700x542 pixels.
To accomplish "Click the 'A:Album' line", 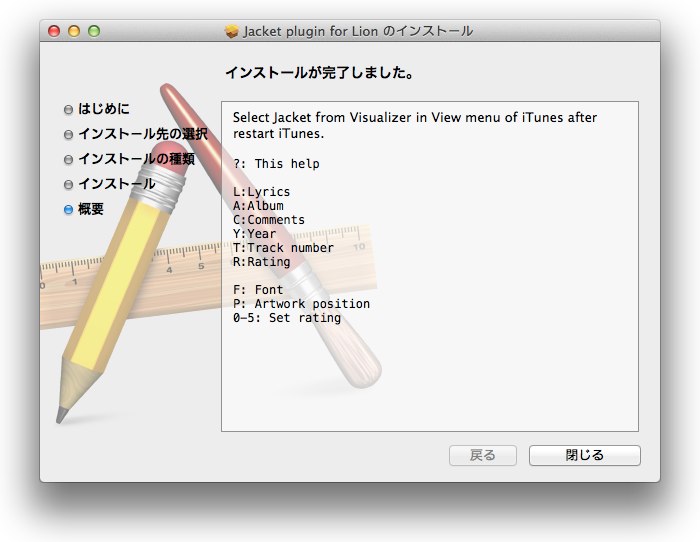I will coord(258,205).
